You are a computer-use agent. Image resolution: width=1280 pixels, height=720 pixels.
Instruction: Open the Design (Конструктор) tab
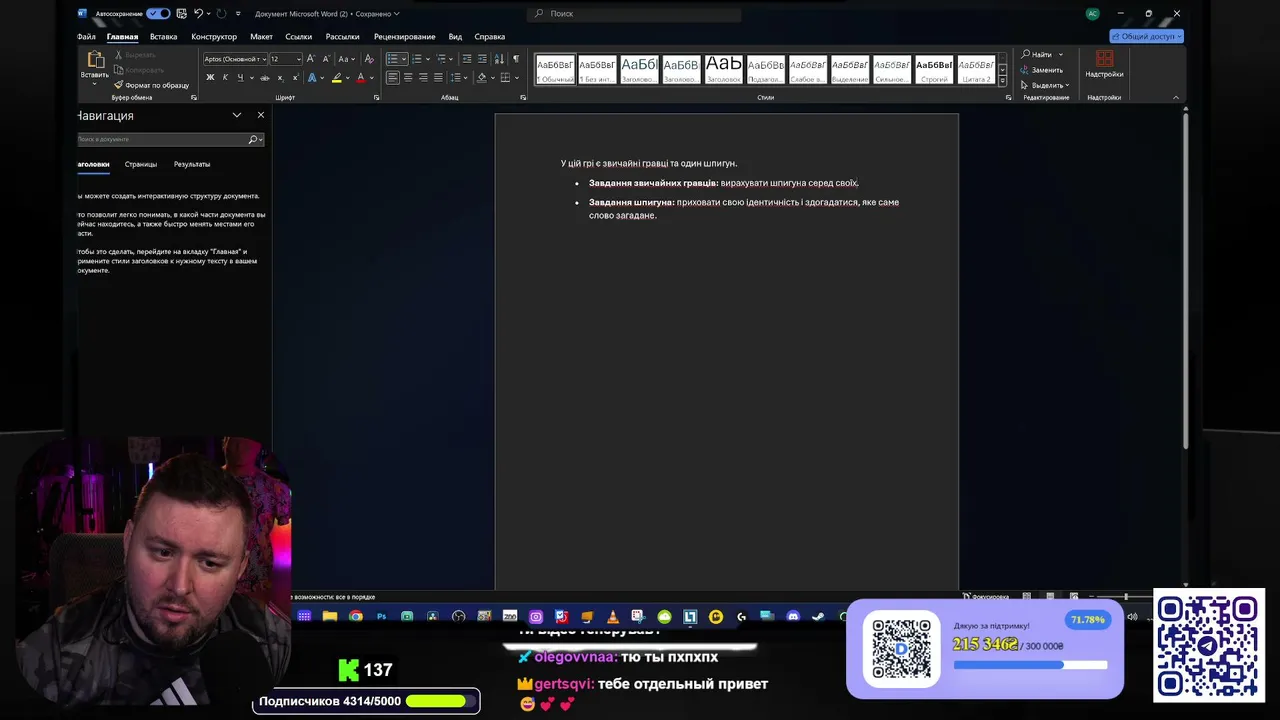pos(214,36)
